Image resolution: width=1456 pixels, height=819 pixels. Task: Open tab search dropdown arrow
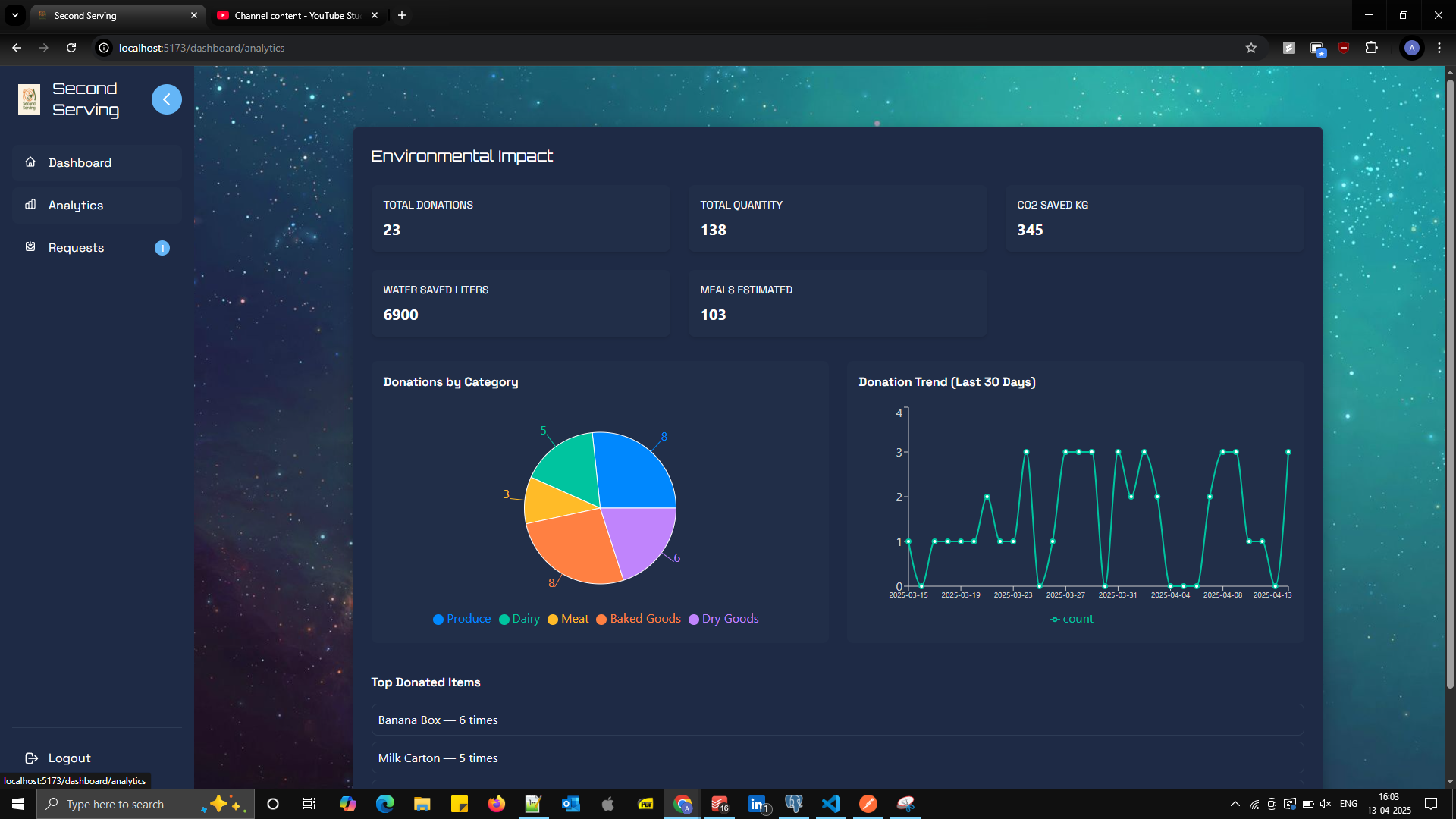(14, 15)
